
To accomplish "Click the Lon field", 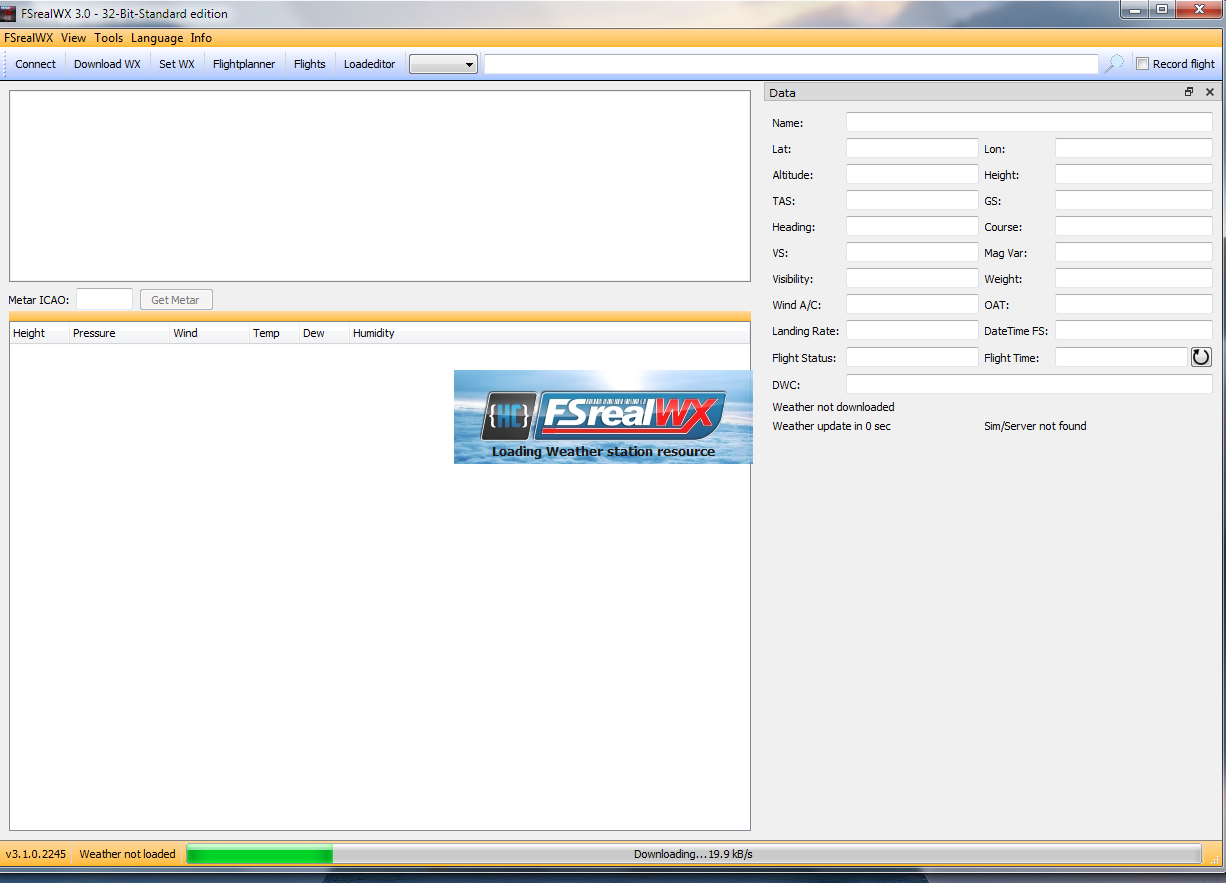I will [x=1134, y=148].
